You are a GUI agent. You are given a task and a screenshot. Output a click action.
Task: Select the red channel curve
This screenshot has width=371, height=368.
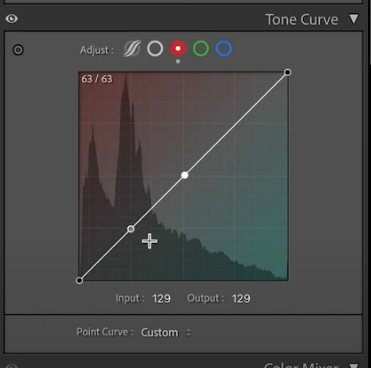[x=178, y=49]
